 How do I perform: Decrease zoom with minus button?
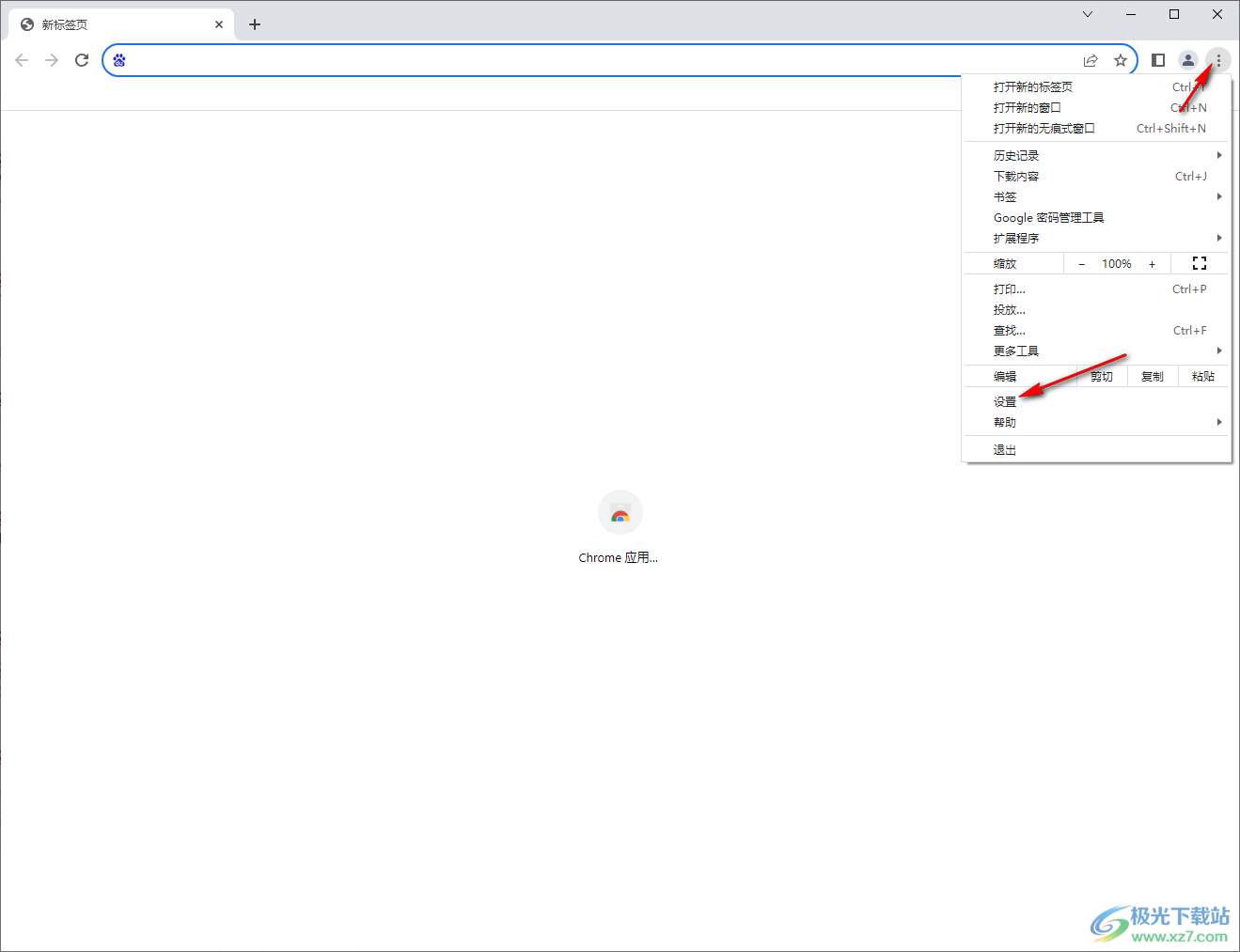click(x=1081, y=264)
